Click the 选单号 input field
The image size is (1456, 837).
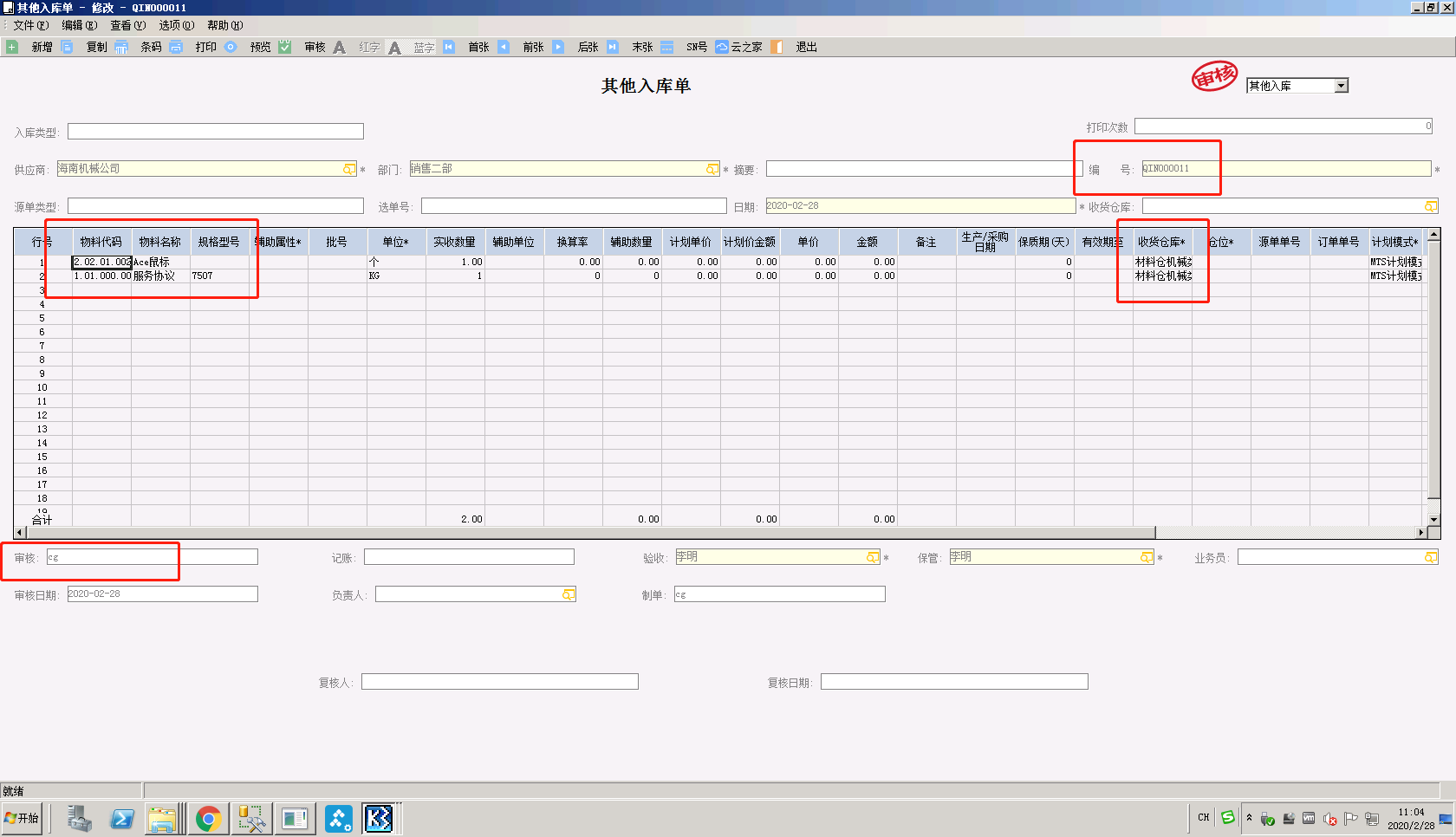coord(574,206)
